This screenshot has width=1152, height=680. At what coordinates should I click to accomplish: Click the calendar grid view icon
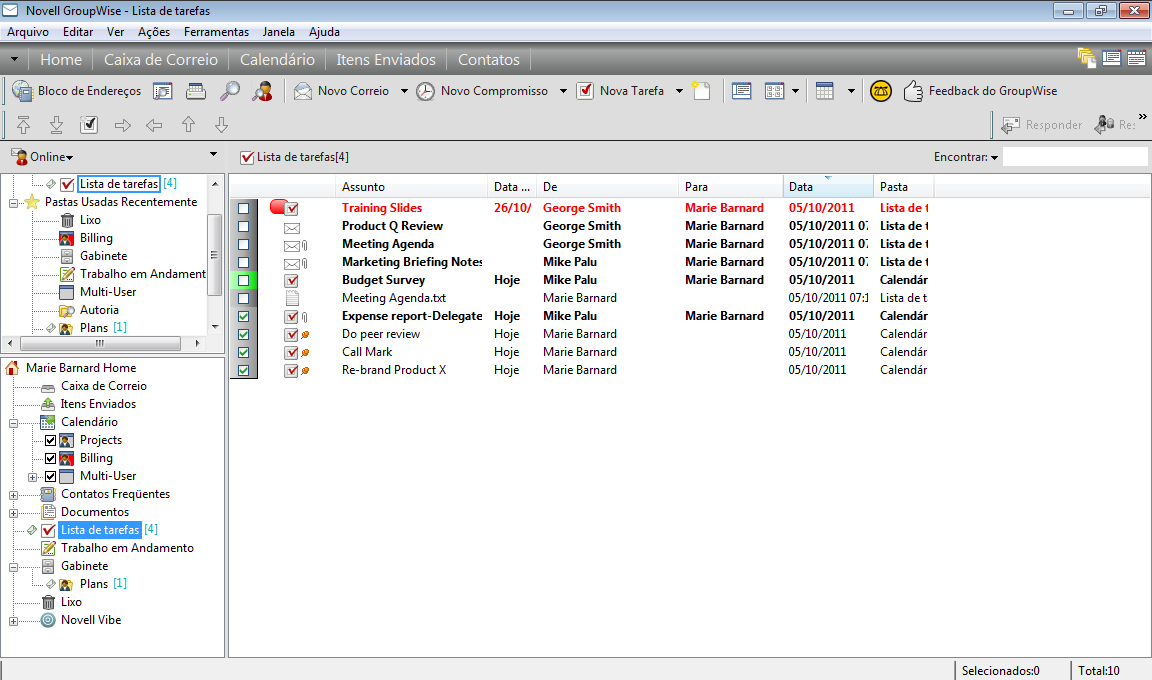coord(825,91)
